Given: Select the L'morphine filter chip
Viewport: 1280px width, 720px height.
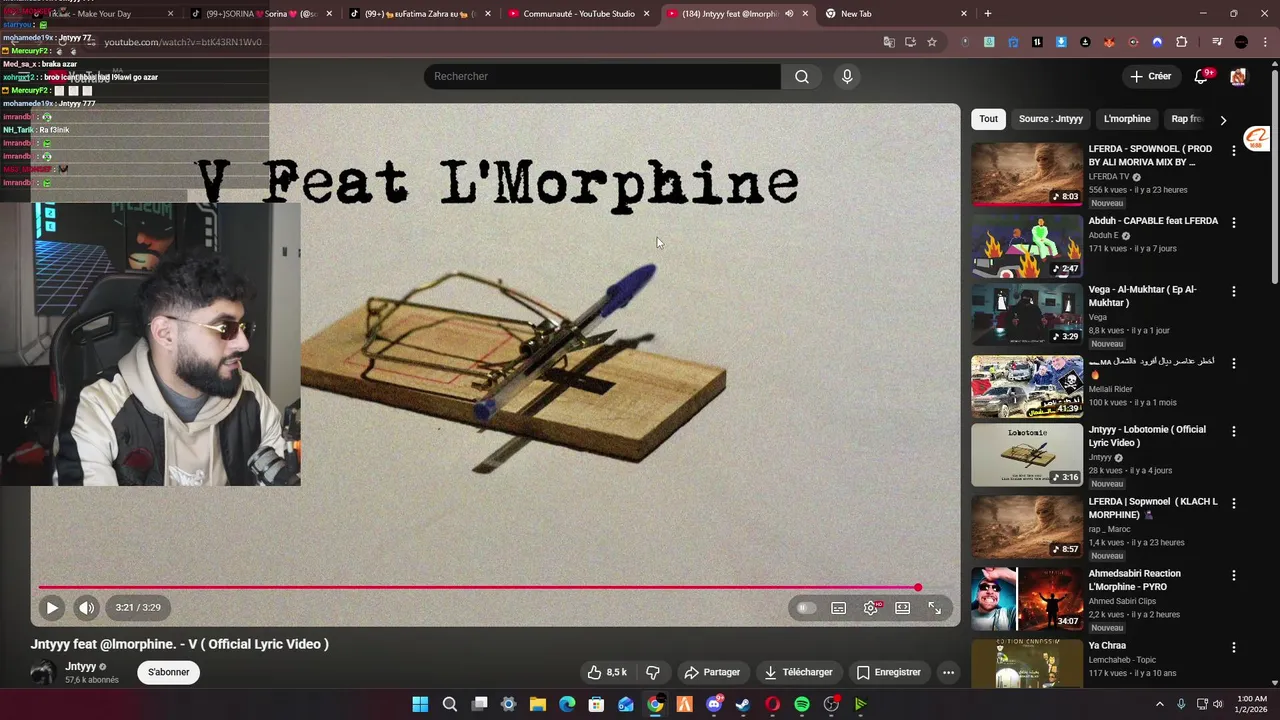Looking at the screenshot, I should pyautogui.click(x=1127, y=119).
